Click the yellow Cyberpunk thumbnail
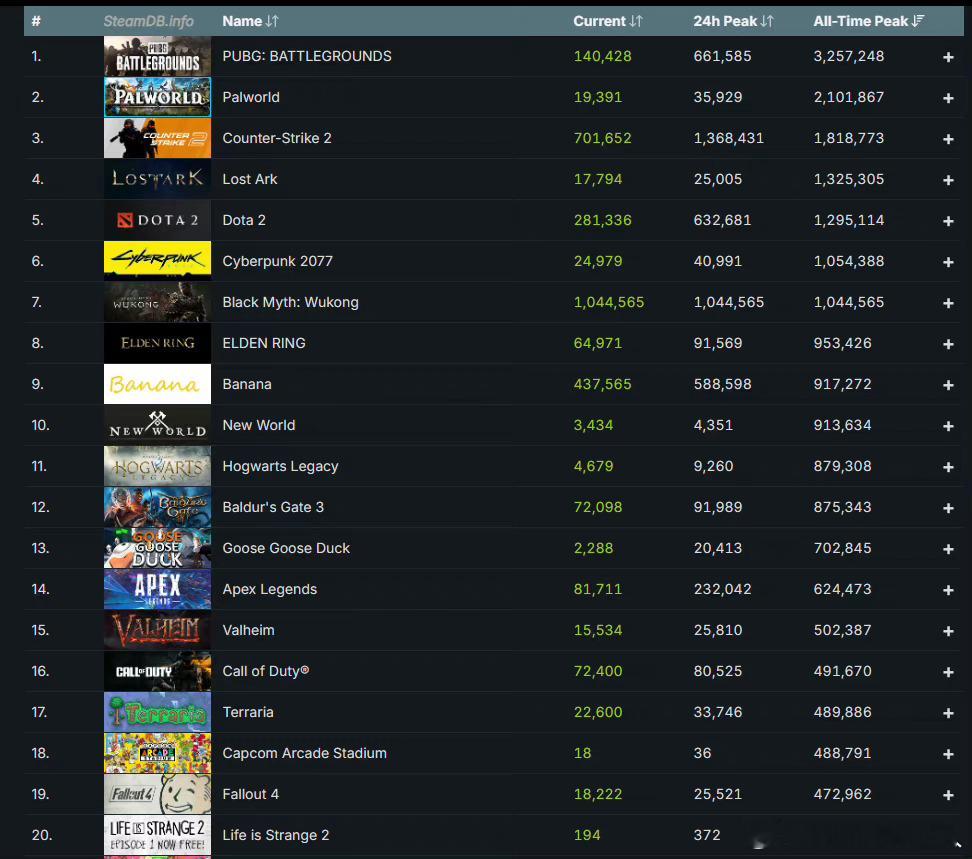 coord(157,261)
